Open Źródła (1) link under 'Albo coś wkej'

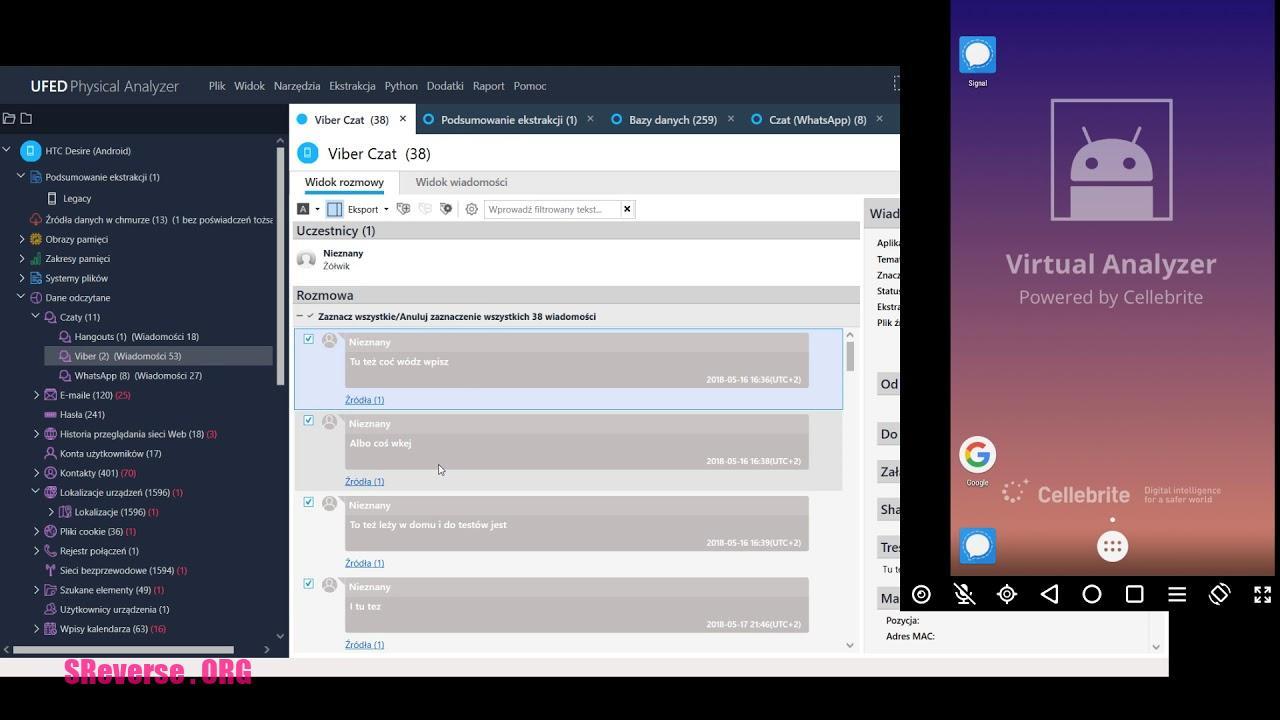pyautogui.click(x=364, y=481)
